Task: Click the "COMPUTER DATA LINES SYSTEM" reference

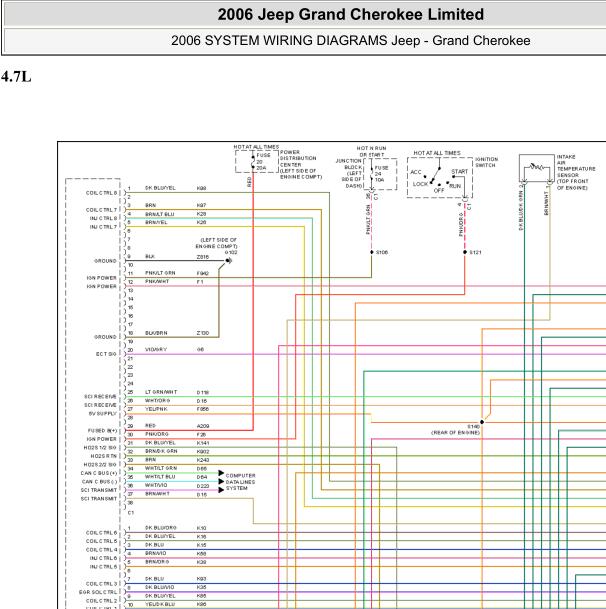Action: (x=240, y=482)
